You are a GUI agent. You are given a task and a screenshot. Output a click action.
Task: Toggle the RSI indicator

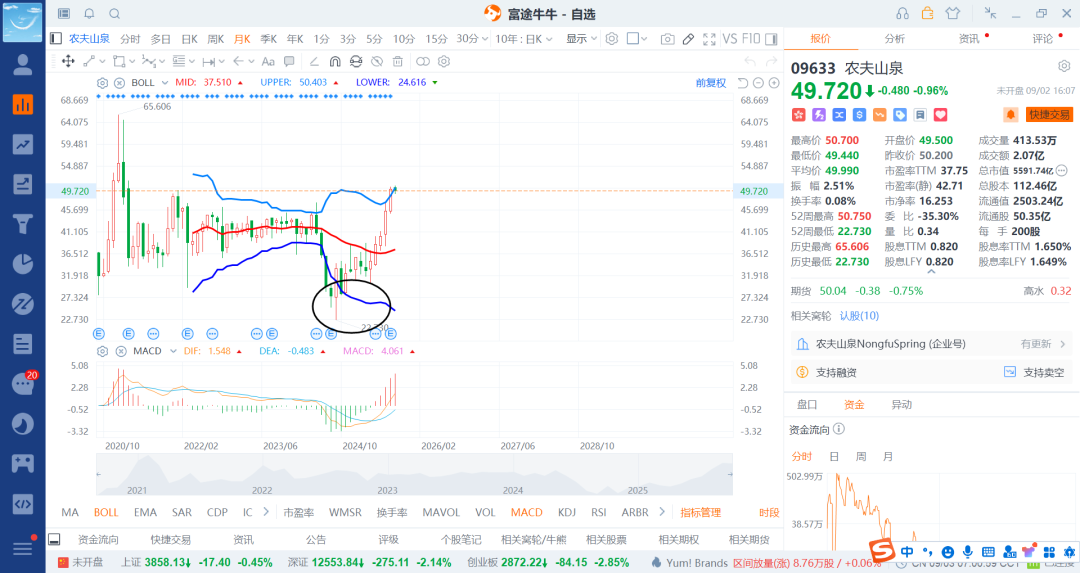pos(599,512)
